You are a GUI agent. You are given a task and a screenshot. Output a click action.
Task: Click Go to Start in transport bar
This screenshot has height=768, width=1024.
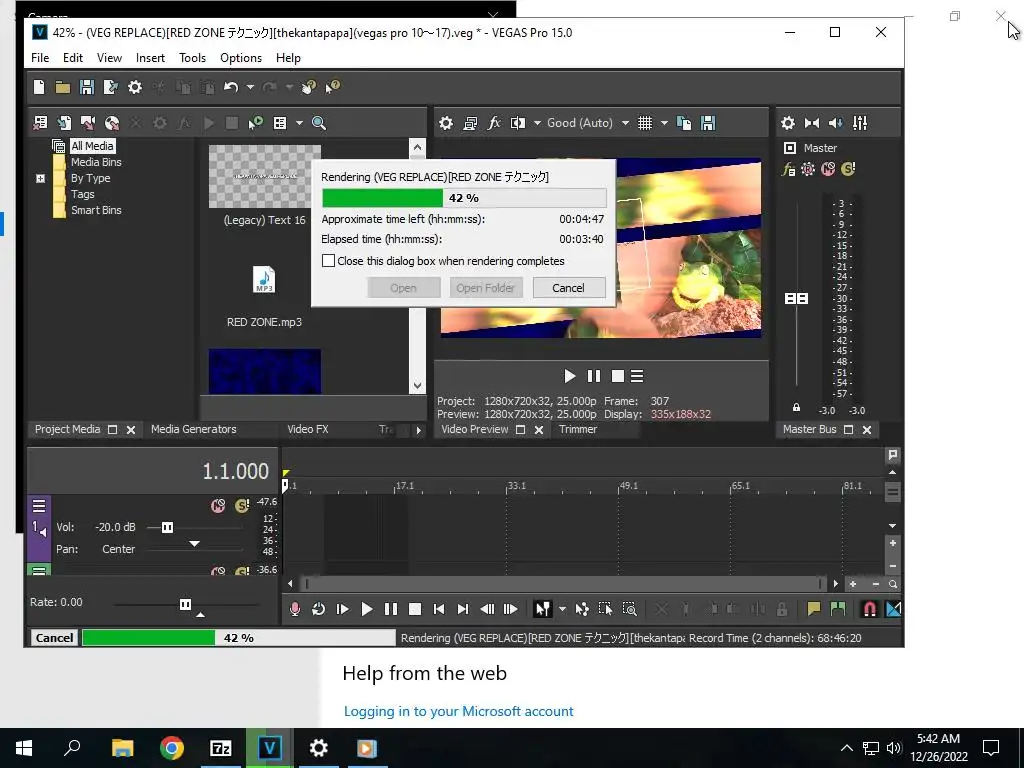439,609
